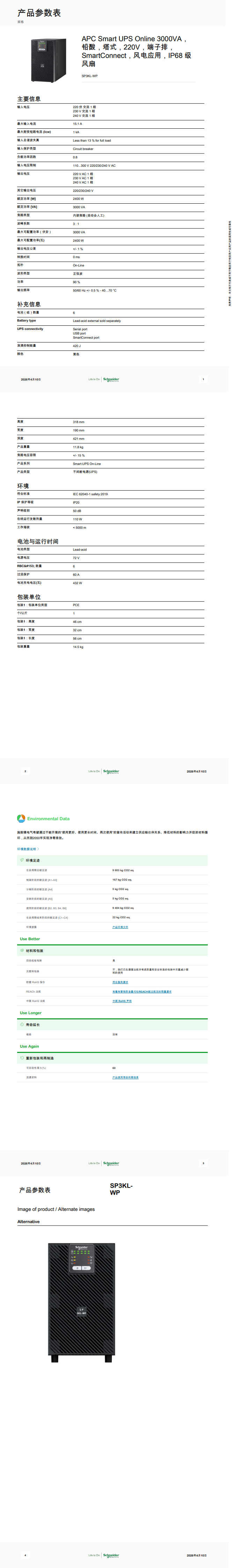Click the icon next to 材料和包装
The width and height of the screenshot is (234, 1568).
[22, 950]
